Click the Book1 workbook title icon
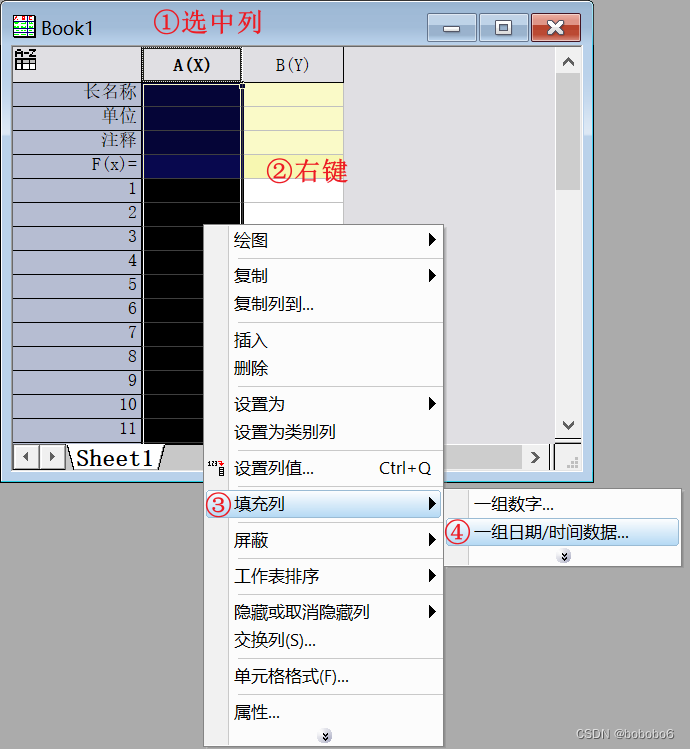This screenshot has height=749, width=690. (x=24, y=27)
